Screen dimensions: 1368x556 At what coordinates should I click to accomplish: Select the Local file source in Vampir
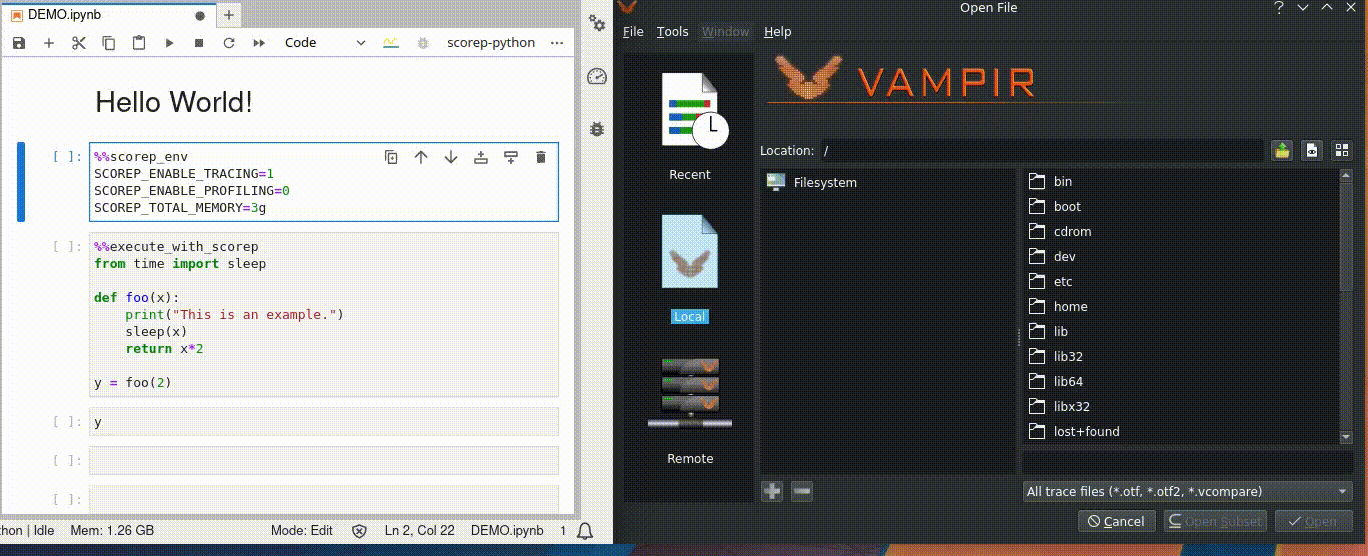690,268
